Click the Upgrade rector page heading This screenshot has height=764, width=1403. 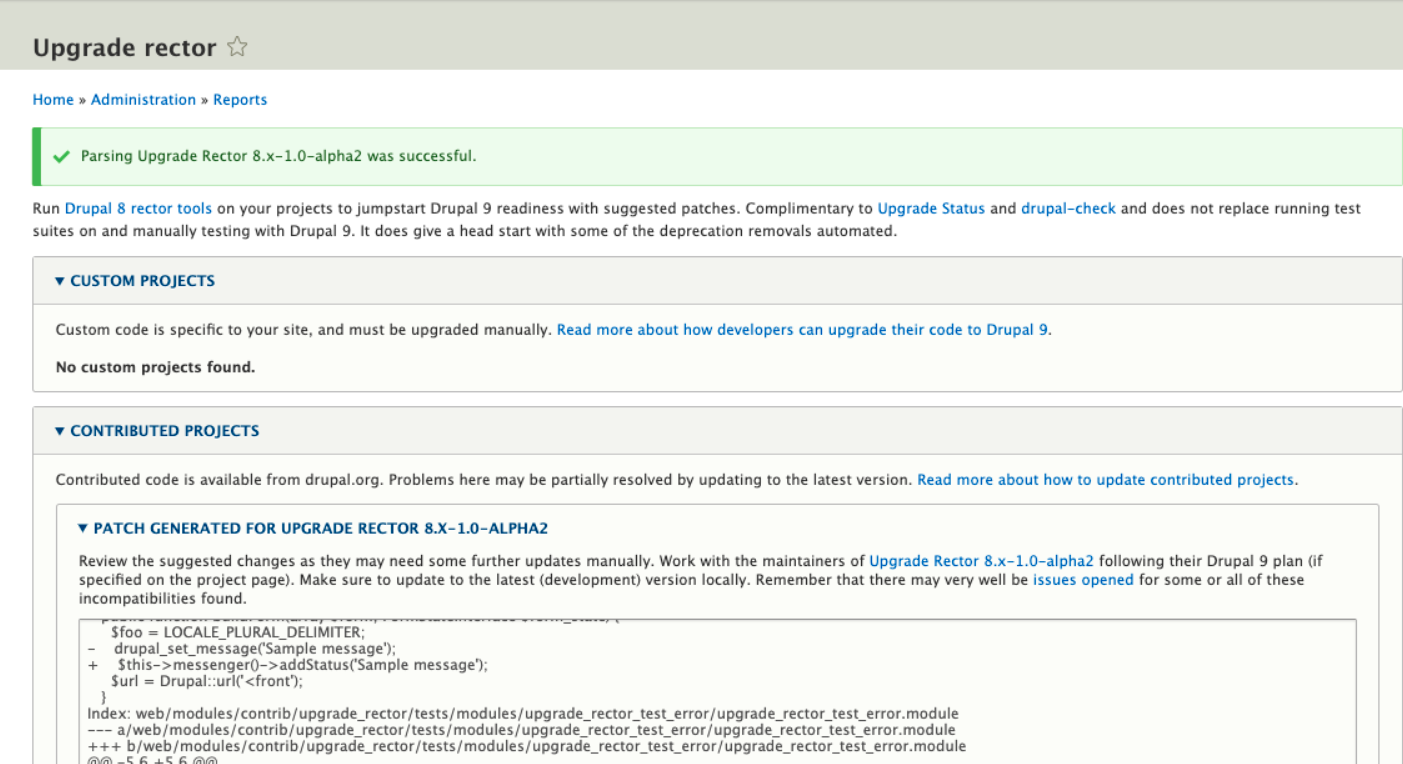click(x=125, y=46)
